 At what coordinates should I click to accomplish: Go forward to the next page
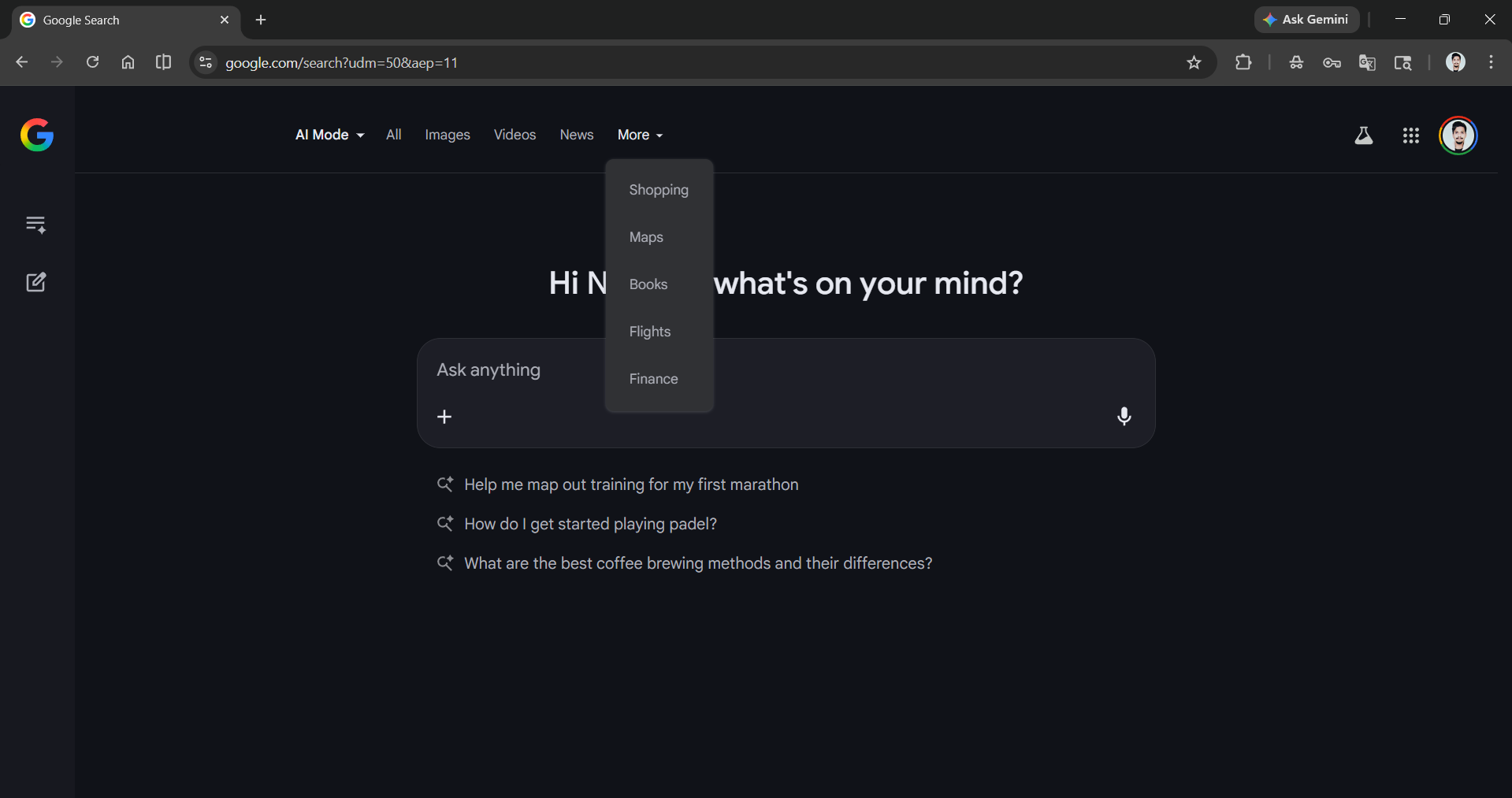[x=57, y=62]
